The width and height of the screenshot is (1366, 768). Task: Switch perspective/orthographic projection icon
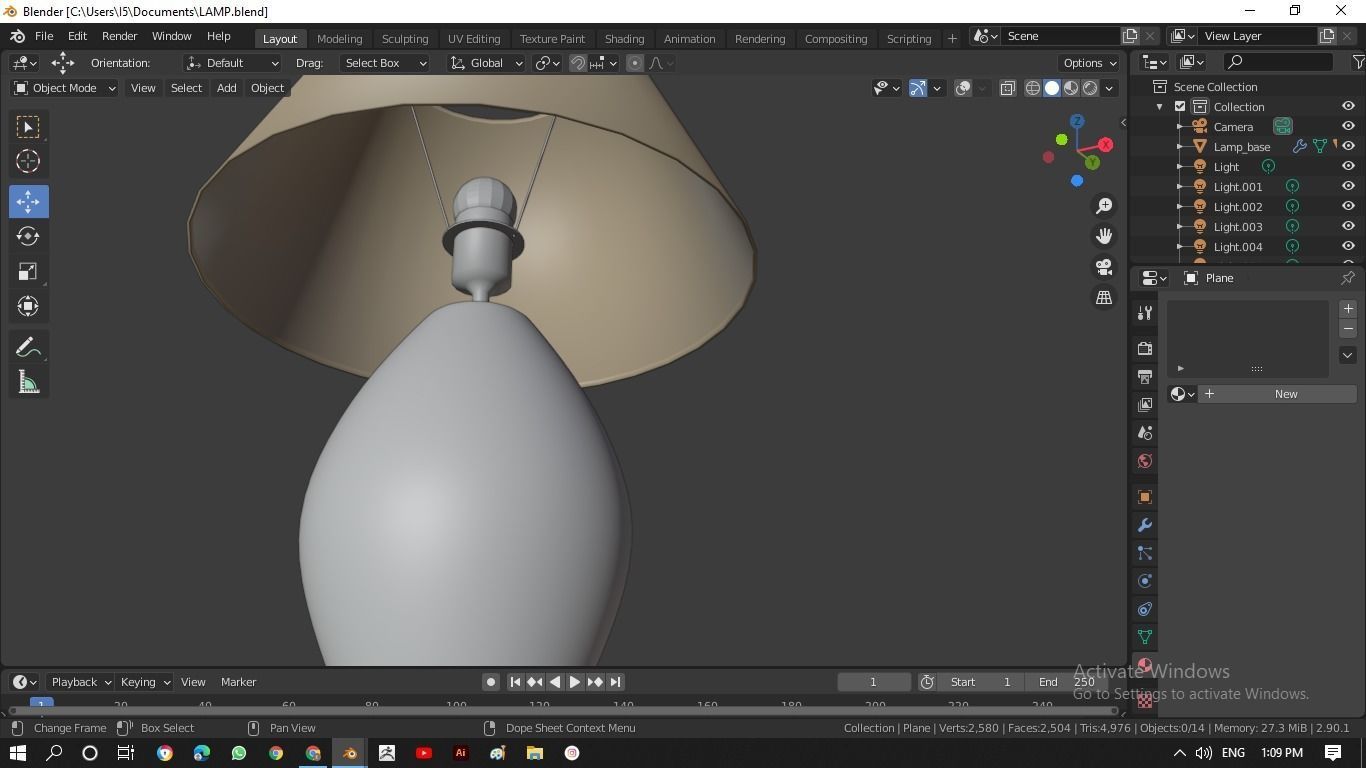tap(1104, 297)
